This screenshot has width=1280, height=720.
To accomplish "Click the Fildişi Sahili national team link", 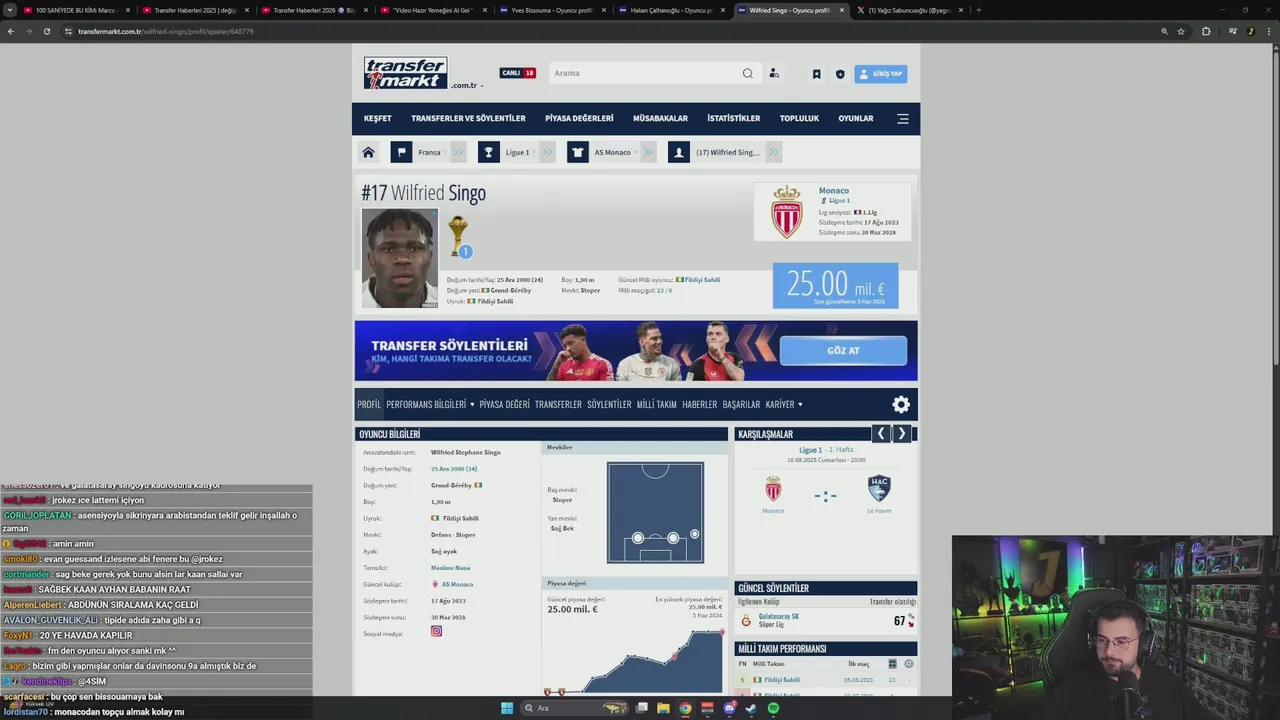I will coord(703,280).
